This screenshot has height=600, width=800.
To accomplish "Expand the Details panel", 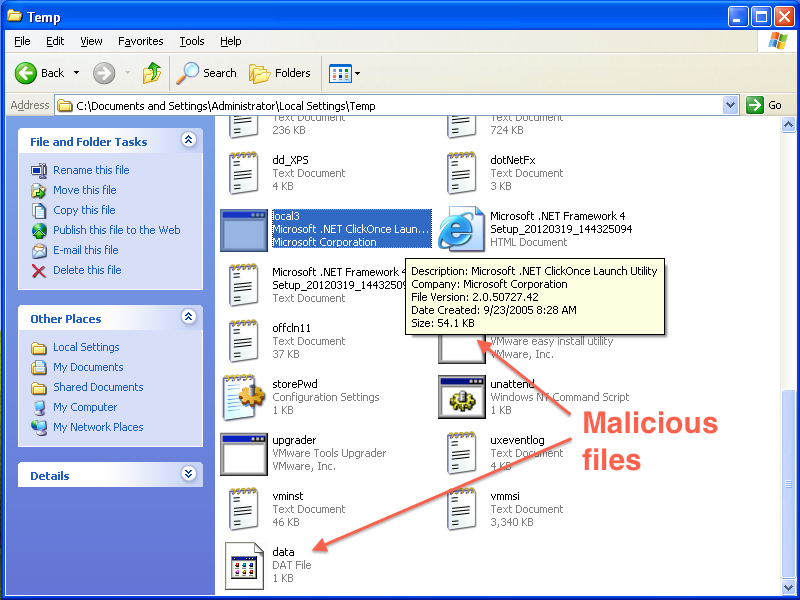I will [x=188, y=474].
